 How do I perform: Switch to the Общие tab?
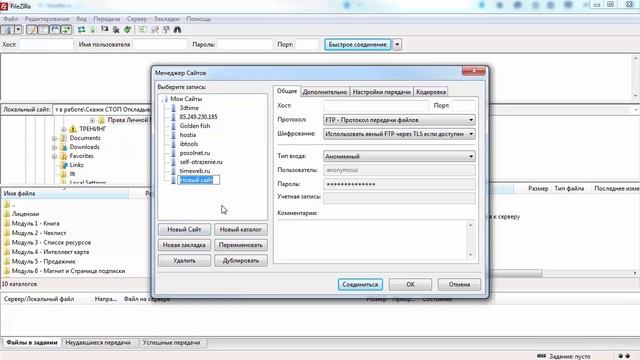point(287,91)
